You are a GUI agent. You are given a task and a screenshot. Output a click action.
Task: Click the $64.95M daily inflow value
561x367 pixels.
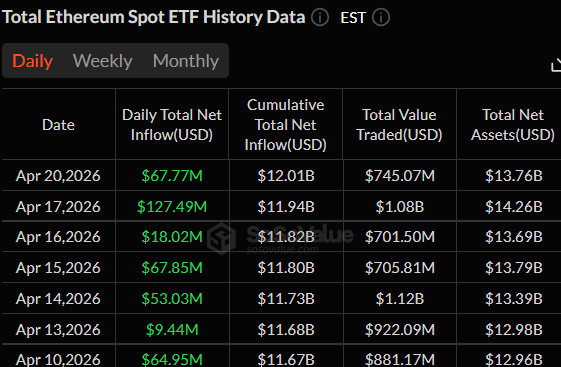[172, 359]
